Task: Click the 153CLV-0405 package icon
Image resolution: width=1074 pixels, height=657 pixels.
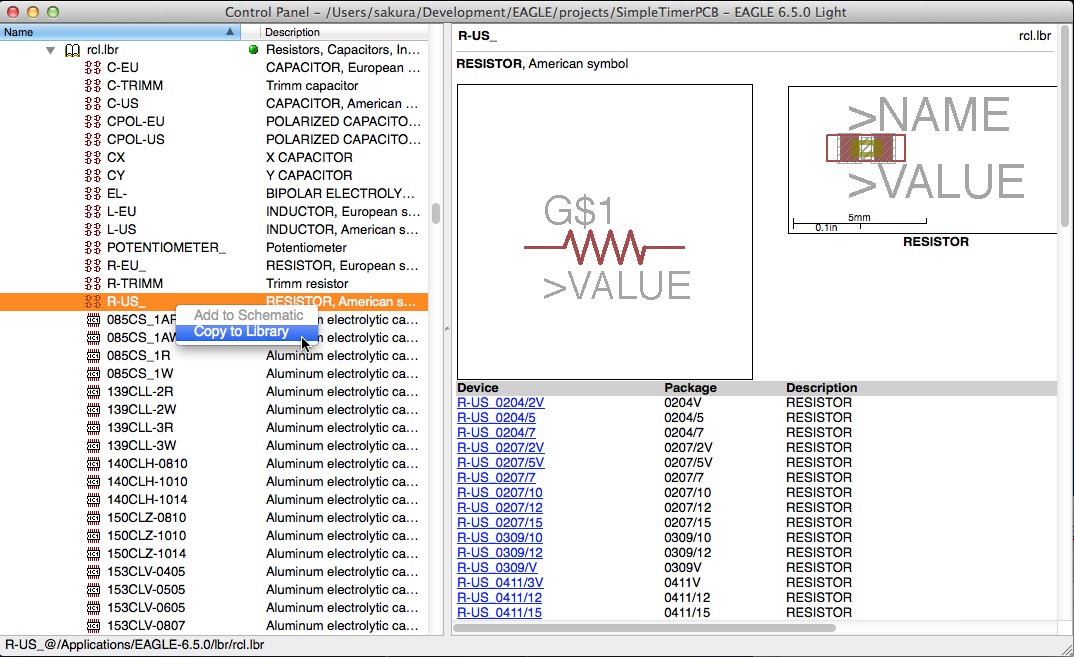Action: click(x=93, y=571)
